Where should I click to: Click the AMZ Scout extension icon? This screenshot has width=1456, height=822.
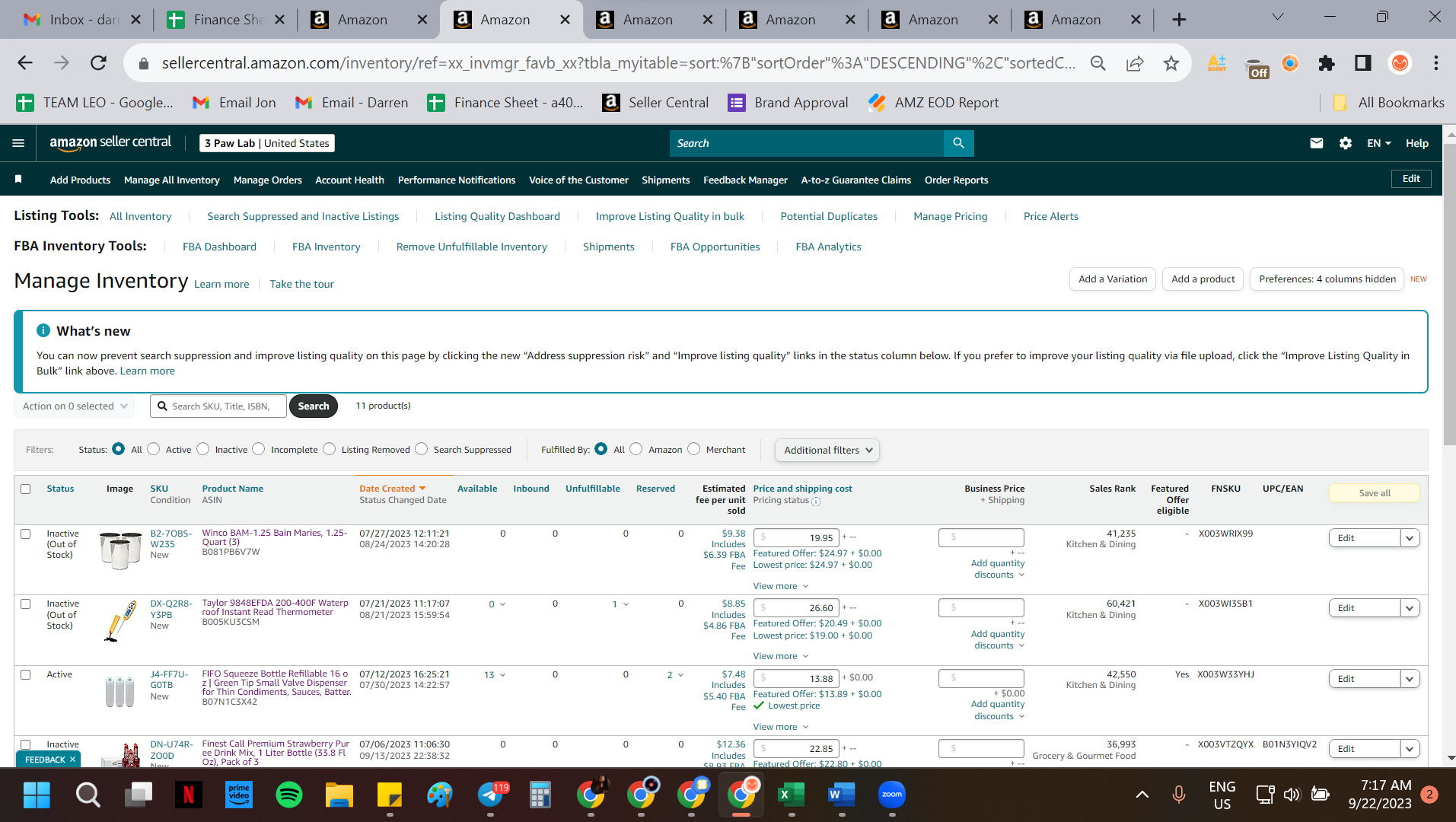click(1217, 63)
